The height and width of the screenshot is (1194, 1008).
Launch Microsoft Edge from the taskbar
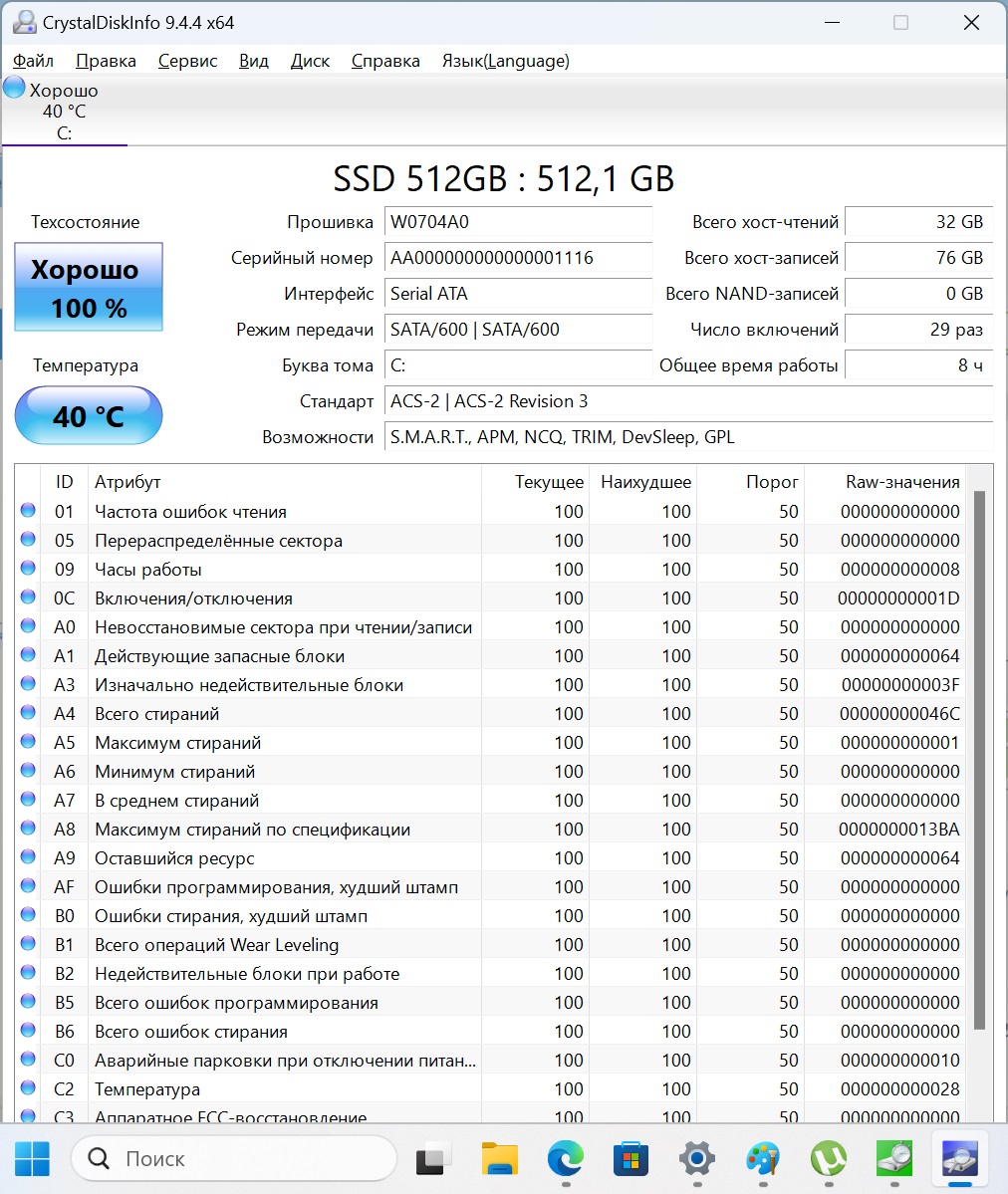tap(566, 1159)
